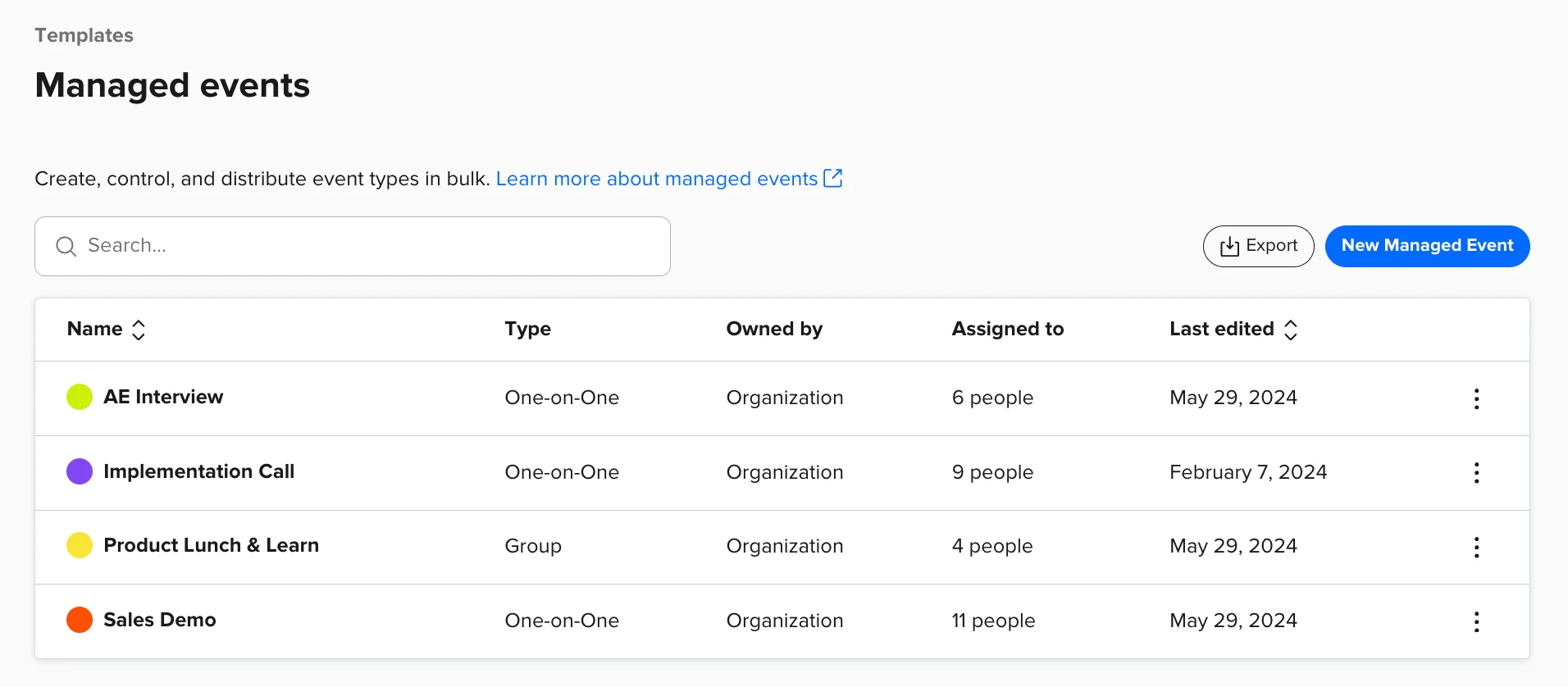Create a New Managed Event
The image size is (1568, 687).
[1427, 246]
